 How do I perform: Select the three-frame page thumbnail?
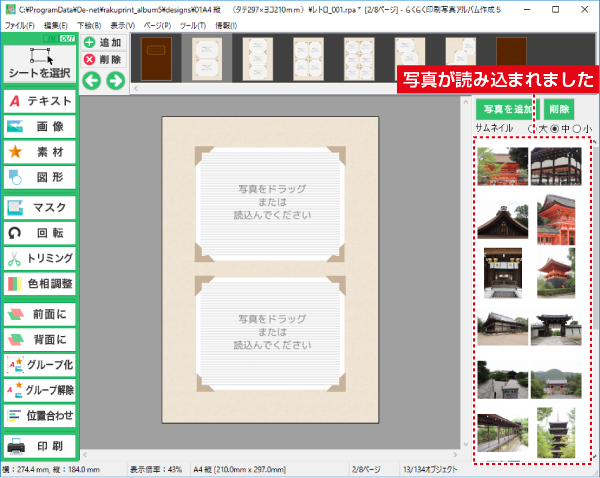tap(258, 59)
